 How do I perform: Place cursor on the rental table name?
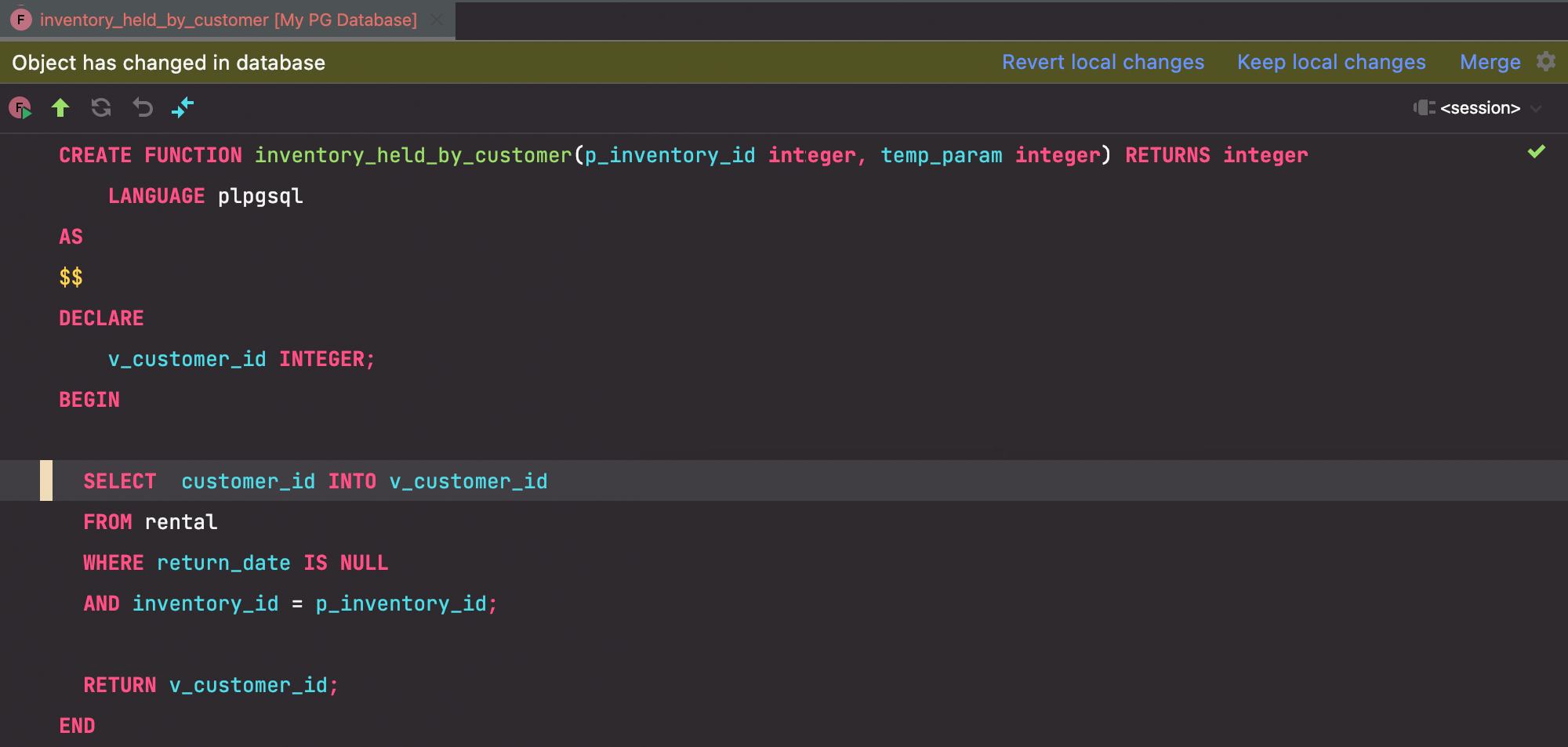pos(181,522)
